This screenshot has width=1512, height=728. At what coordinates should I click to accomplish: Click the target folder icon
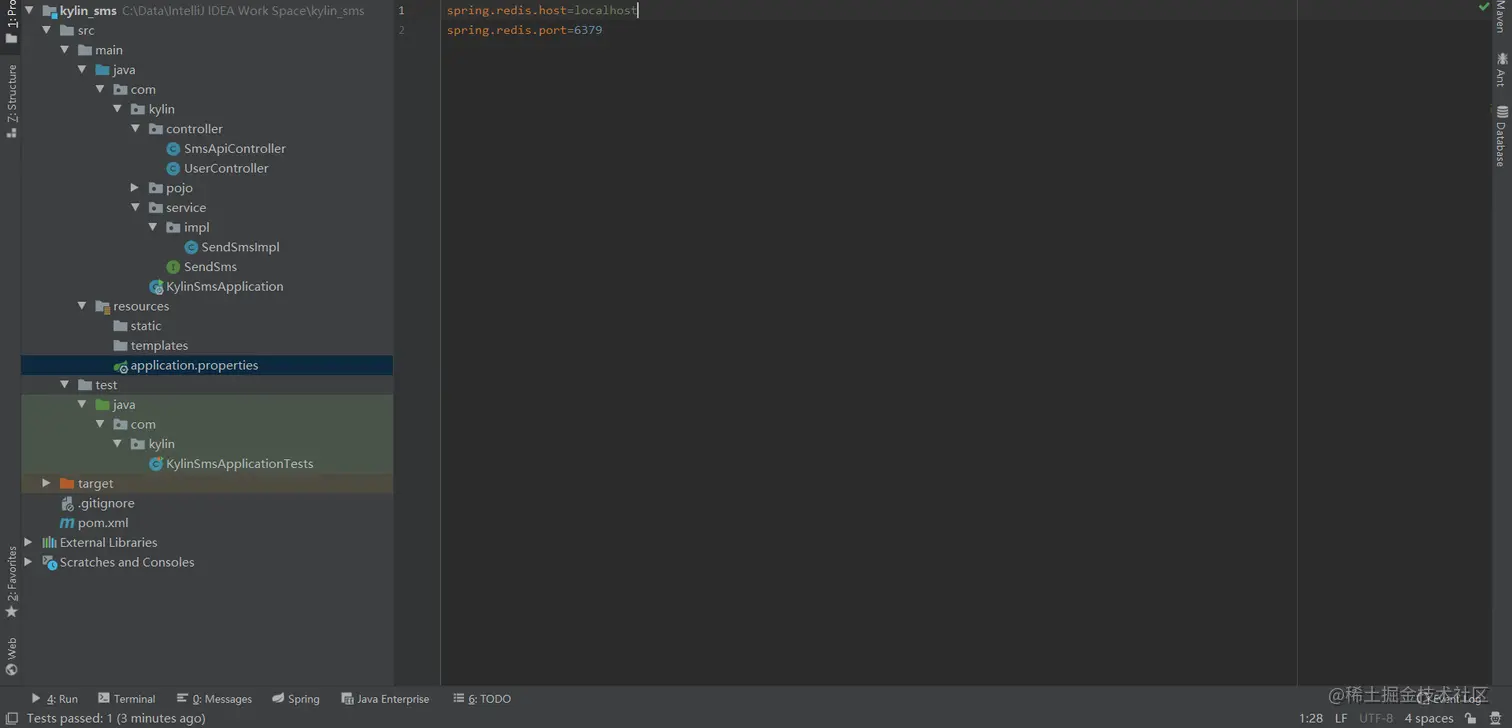point(67,484)
